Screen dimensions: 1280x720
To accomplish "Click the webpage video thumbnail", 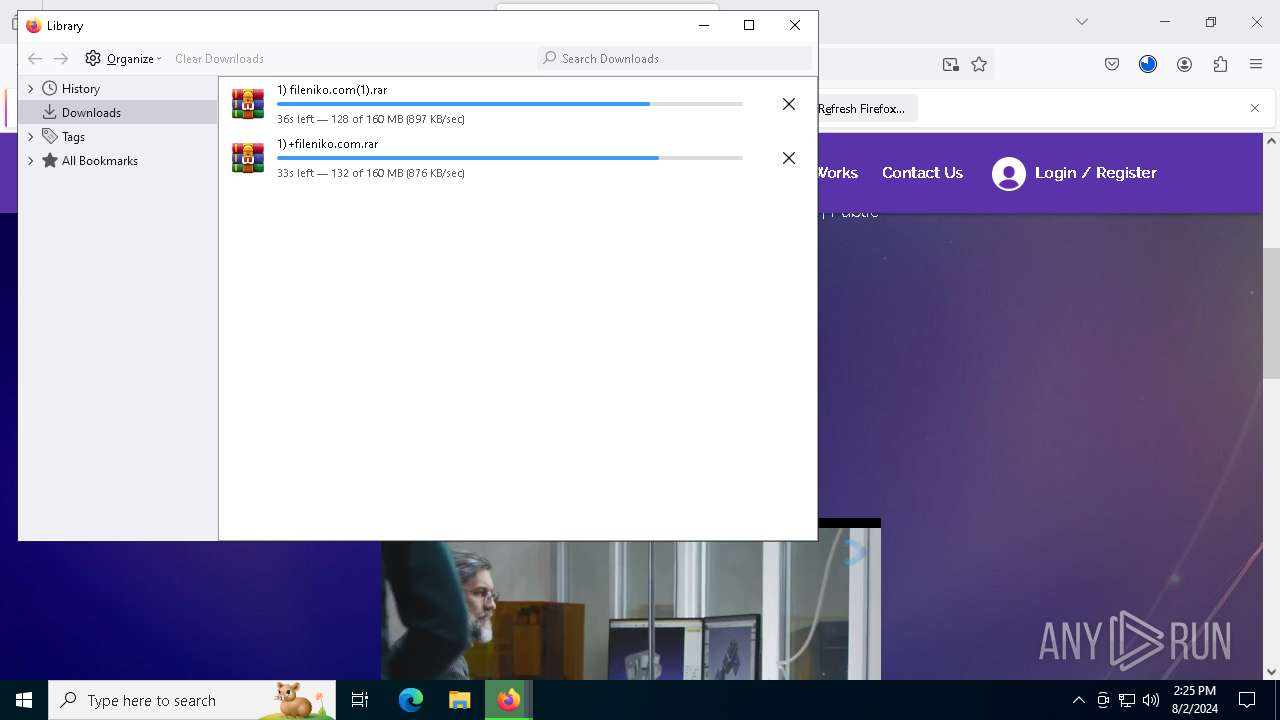I will [630, 610].
